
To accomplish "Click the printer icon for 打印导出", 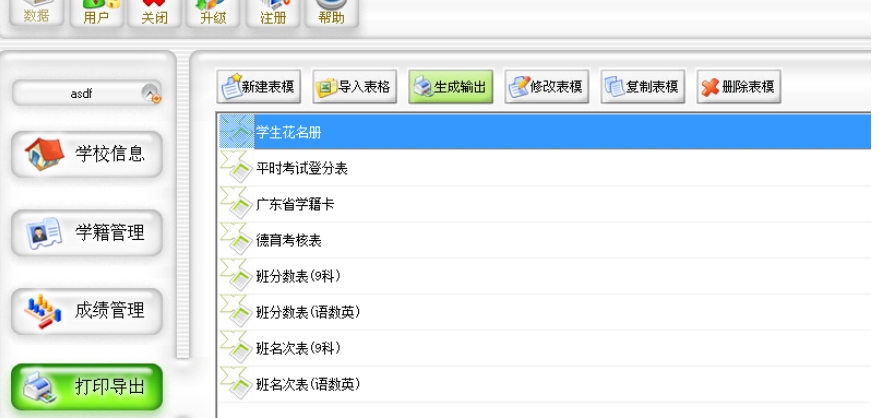I will point(39,388).
